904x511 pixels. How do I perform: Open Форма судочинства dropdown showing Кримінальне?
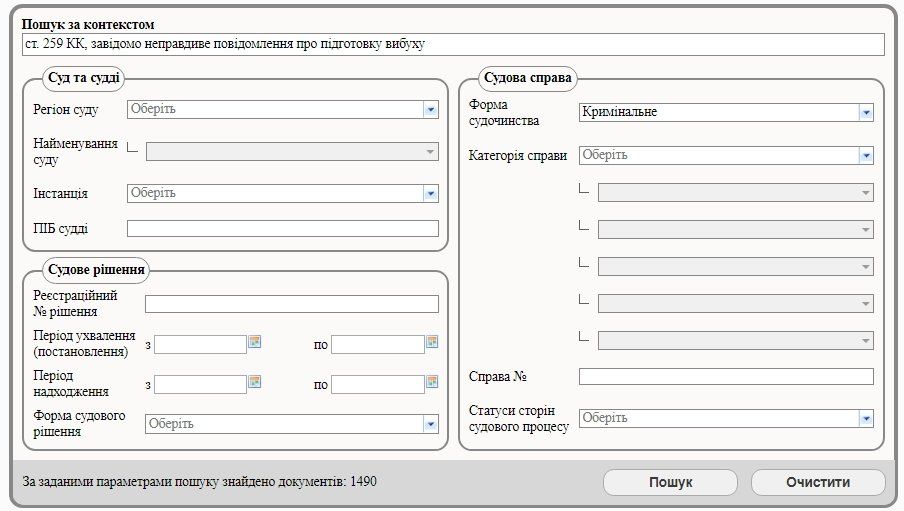[x=865, y=113]
